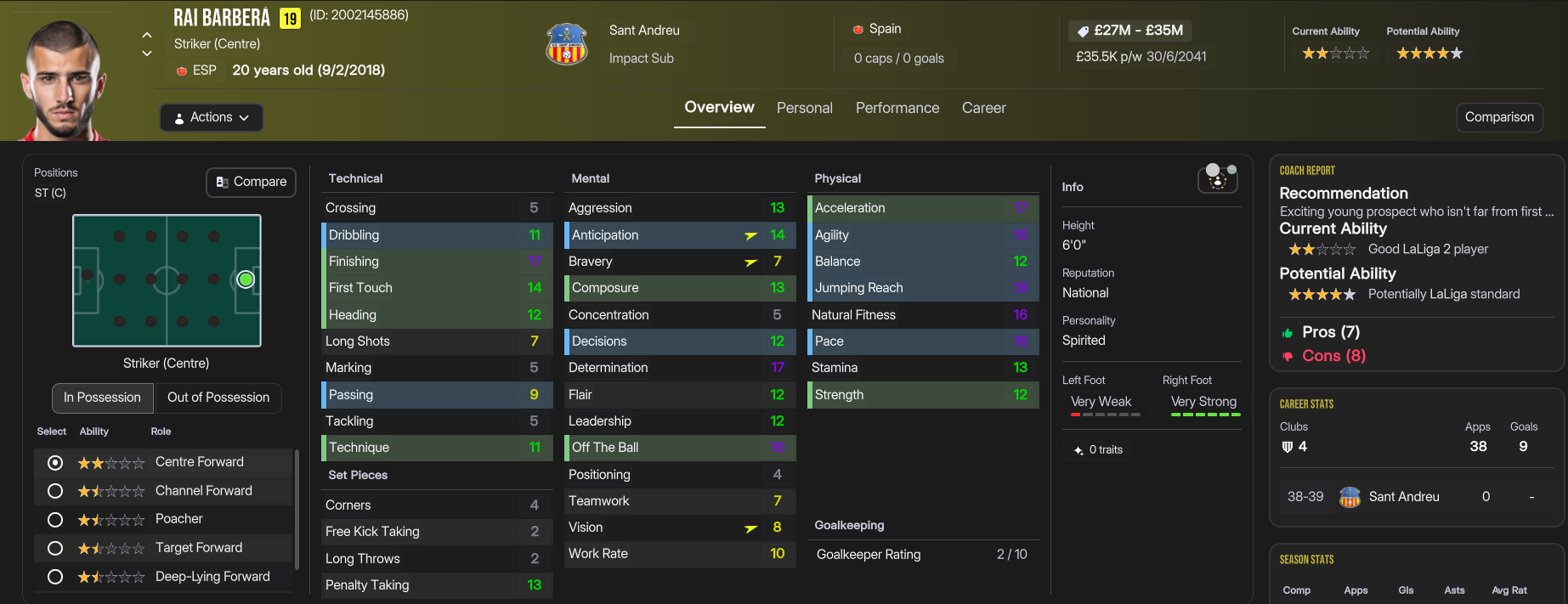Click the green thumbs-up Pros icon
Screen dimensions: 1568x604
[x=1288, y=333]
